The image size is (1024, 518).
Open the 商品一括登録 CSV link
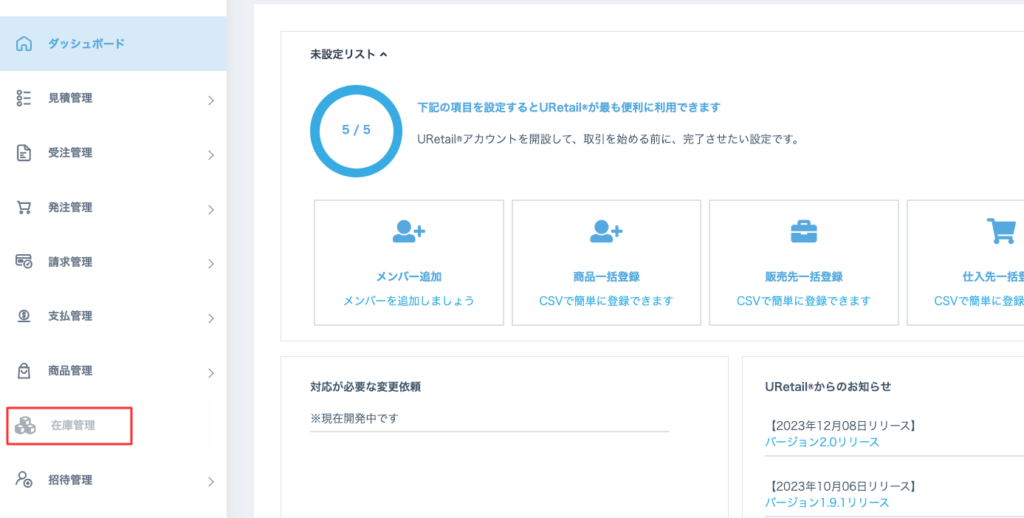coord(606,301)
